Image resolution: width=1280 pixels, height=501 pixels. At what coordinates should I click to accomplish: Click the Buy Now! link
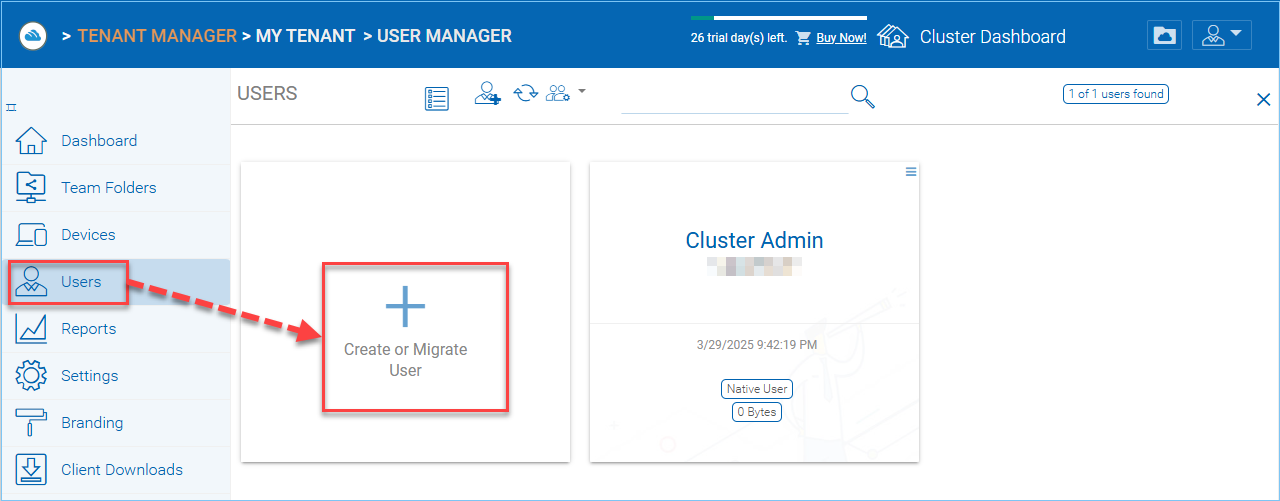841,37
